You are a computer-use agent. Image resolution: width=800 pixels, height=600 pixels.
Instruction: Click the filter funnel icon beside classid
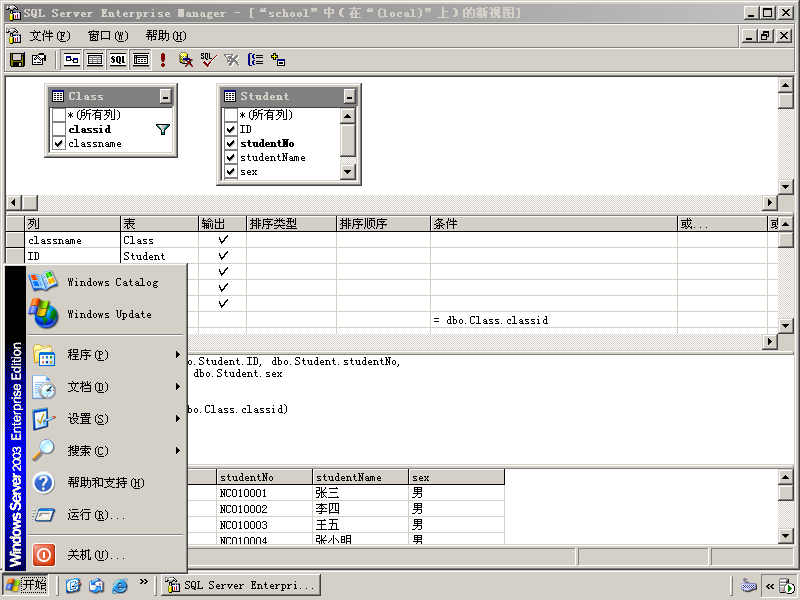tap(163, 130)
